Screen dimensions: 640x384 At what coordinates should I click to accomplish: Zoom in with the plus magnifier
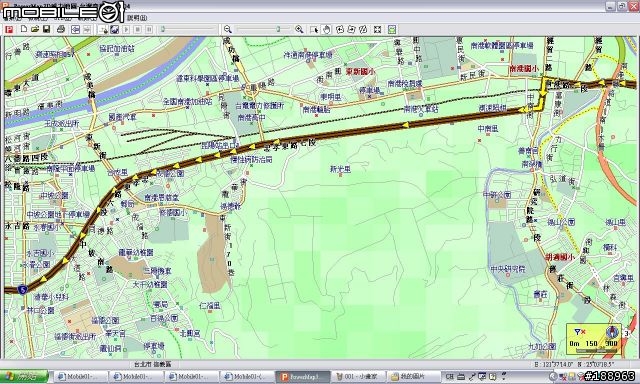tap(299, 29)
